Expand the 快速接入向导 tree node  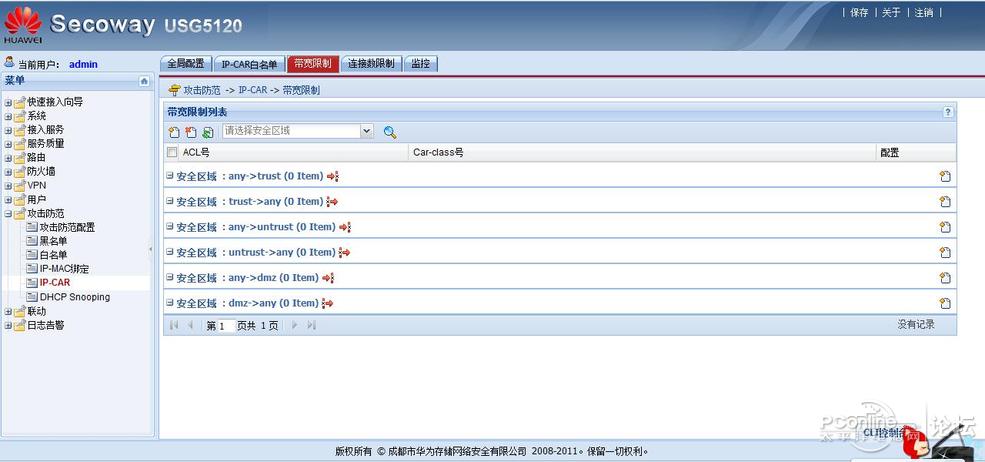click(8, 102)
